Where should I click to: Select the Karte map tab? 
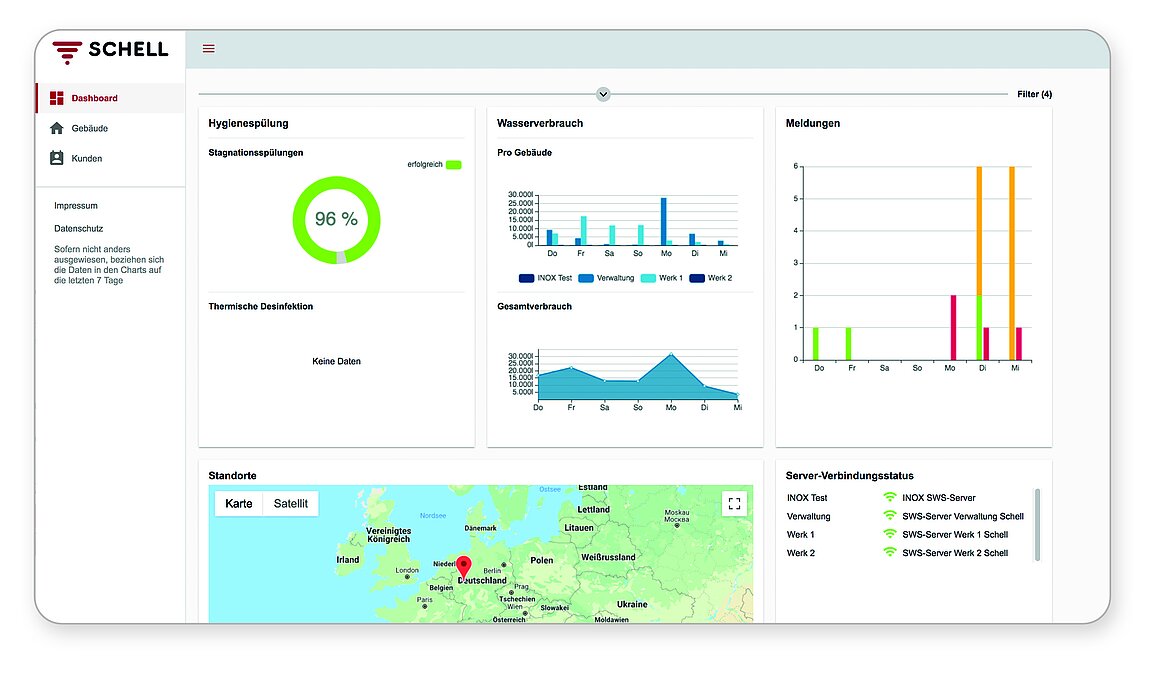pyautogui.click(x=239, y=503)
